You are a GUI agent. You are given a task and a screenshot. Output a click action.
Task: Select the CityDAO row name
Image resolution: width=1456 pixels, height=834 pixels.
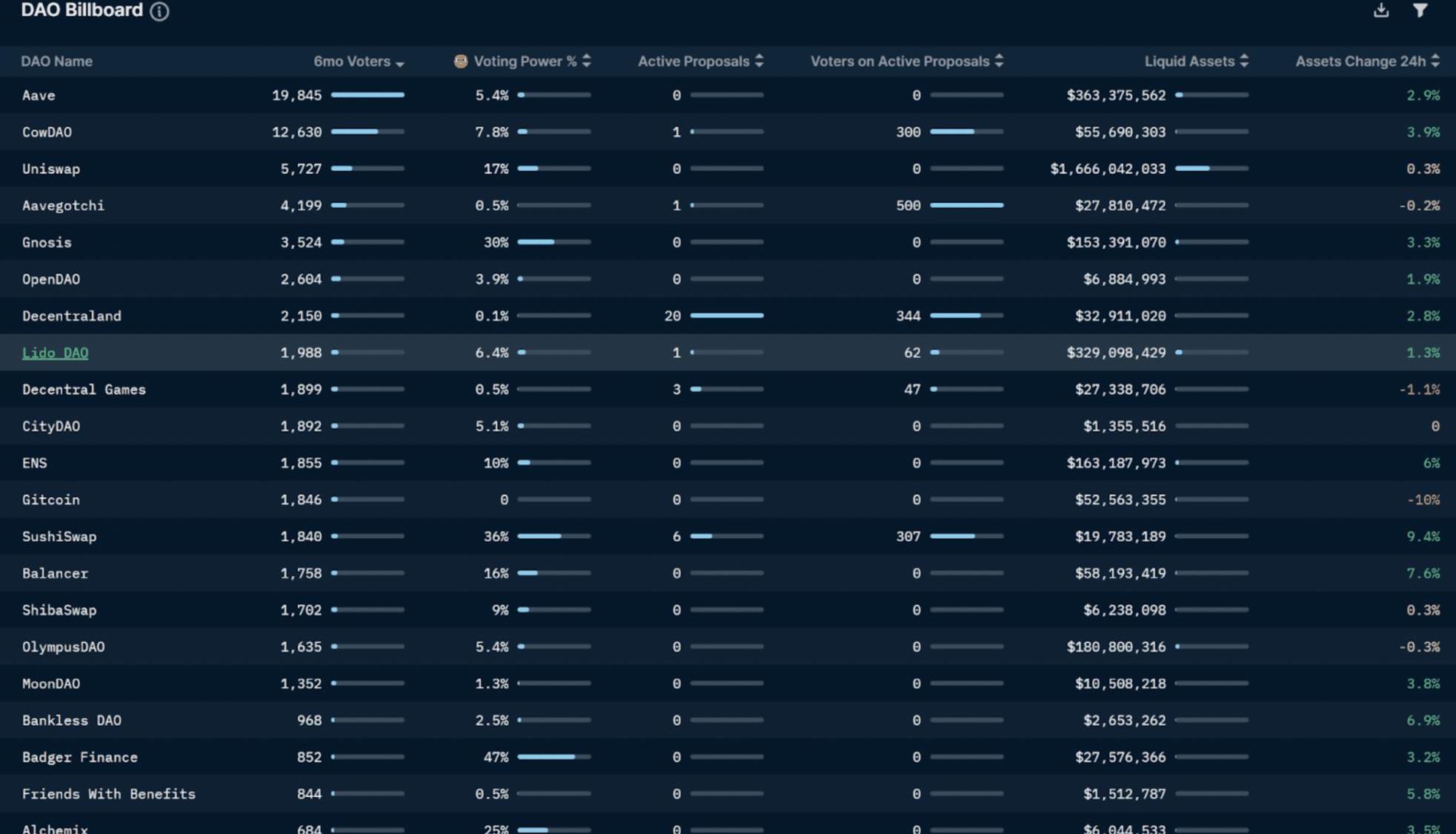tap(51, 427)
